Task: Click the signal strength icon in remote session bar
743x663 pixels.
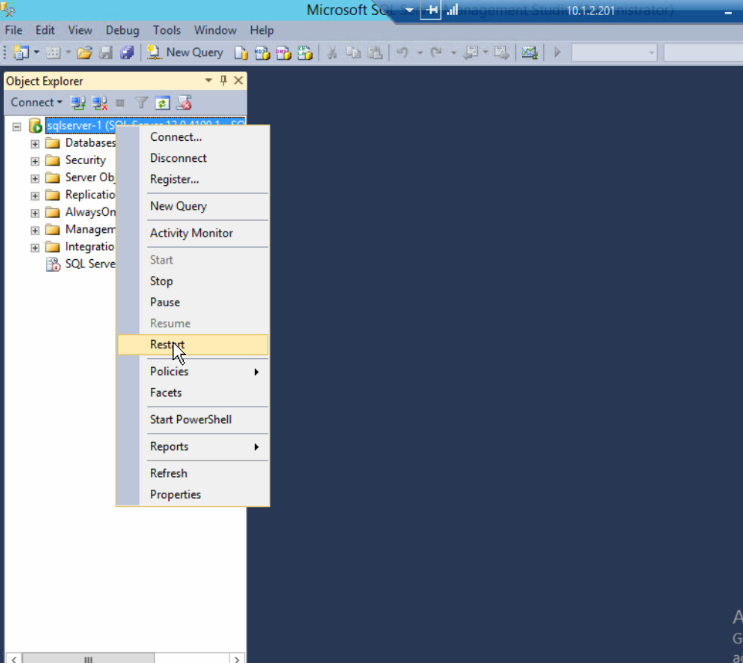Action: 452,9
